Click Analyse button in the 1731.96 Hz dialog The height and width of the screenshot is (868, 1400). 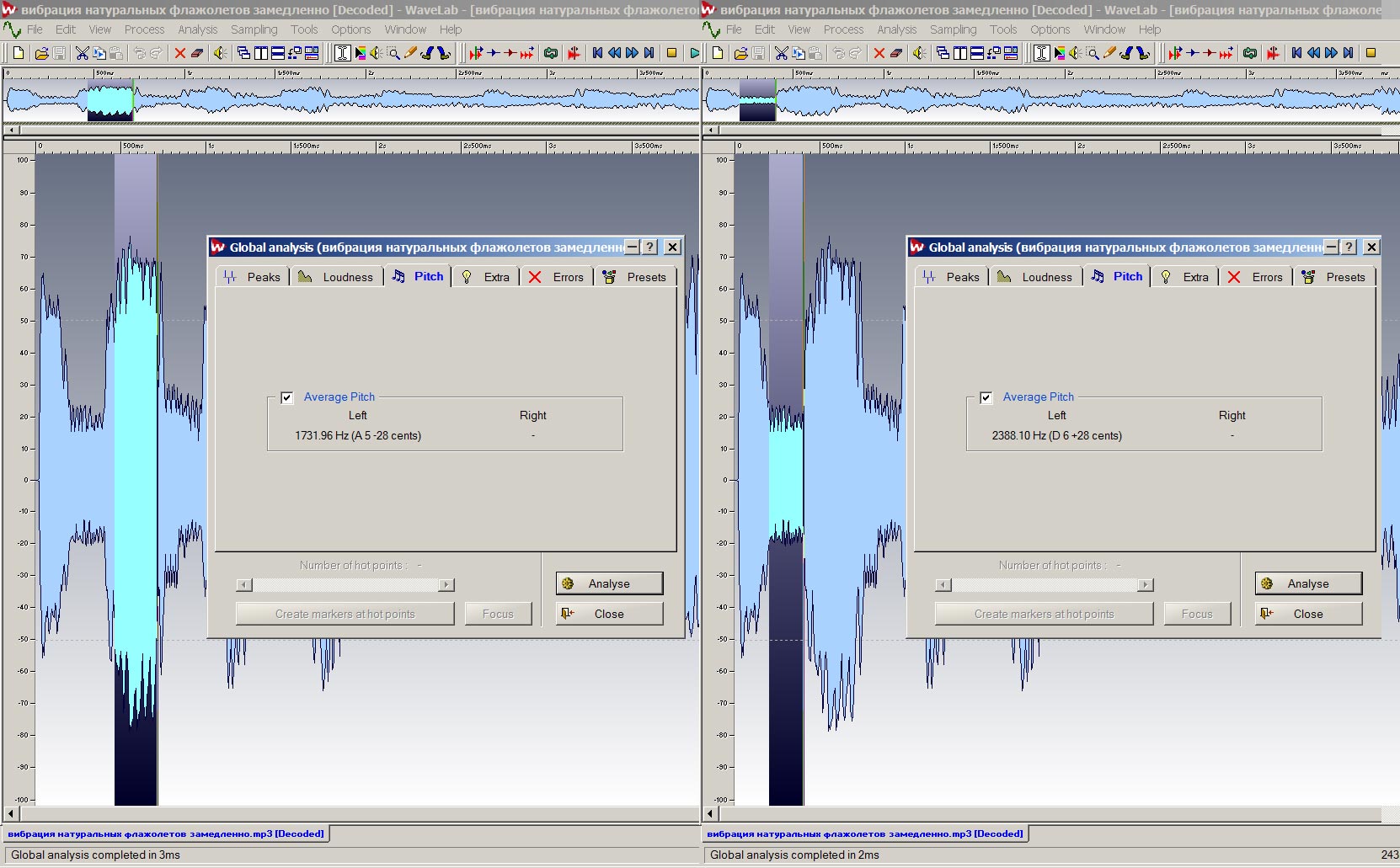coord(609,583)
